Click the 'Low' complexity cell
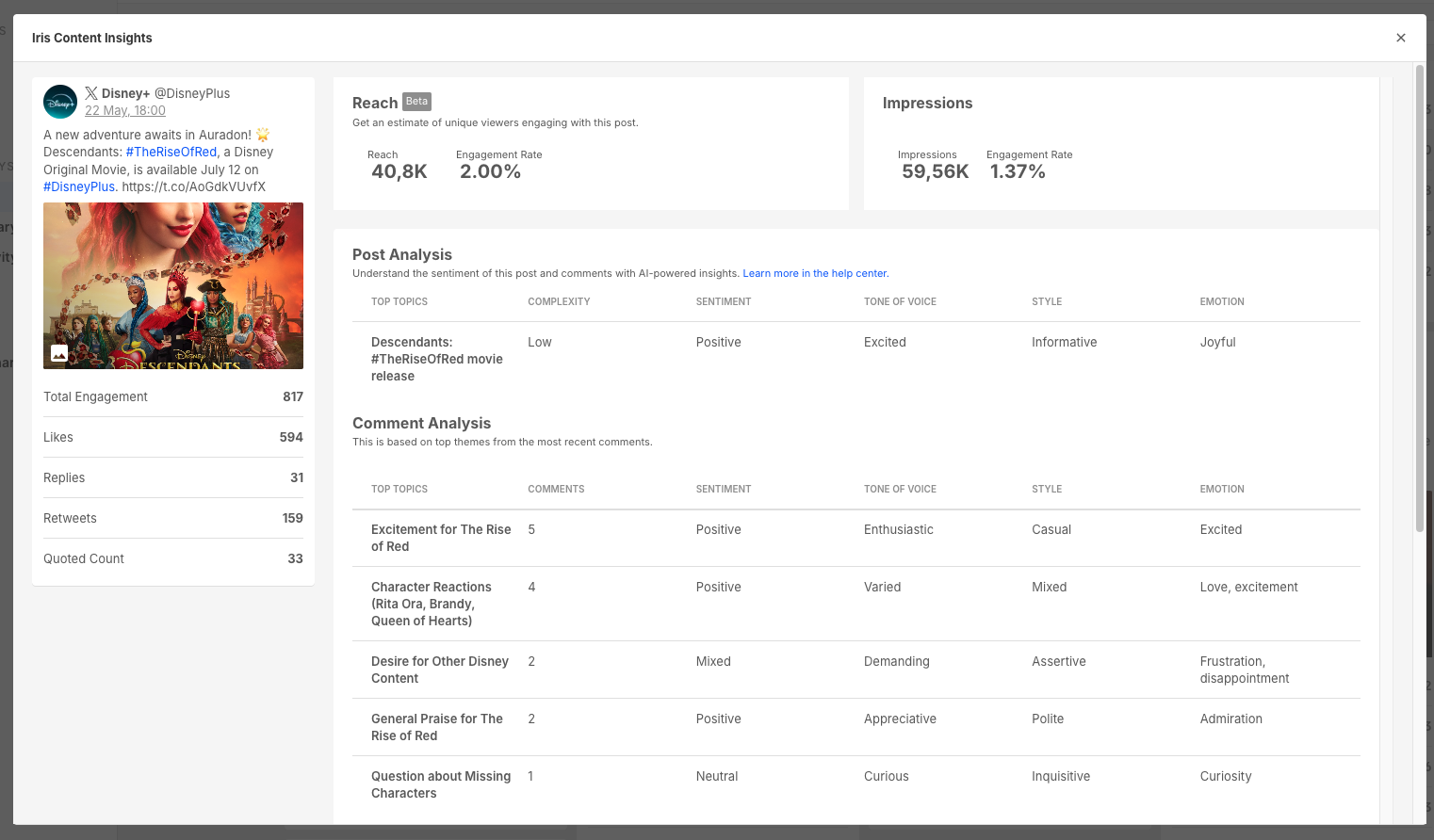1434x840 pixels. tap(540, 342)
